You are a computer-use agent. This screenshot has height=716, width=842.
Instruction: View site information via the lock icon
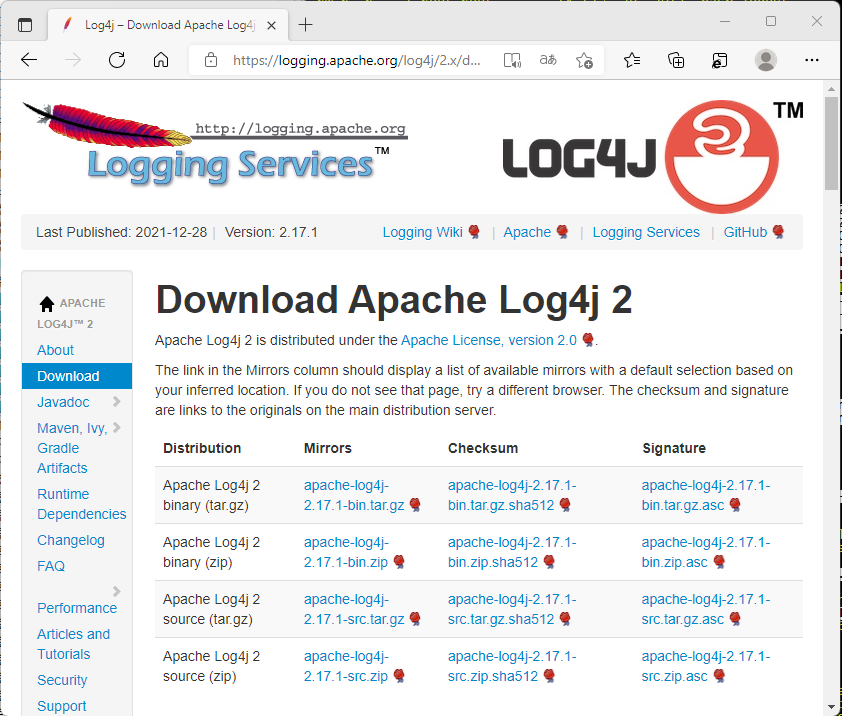tap(211, 60)
